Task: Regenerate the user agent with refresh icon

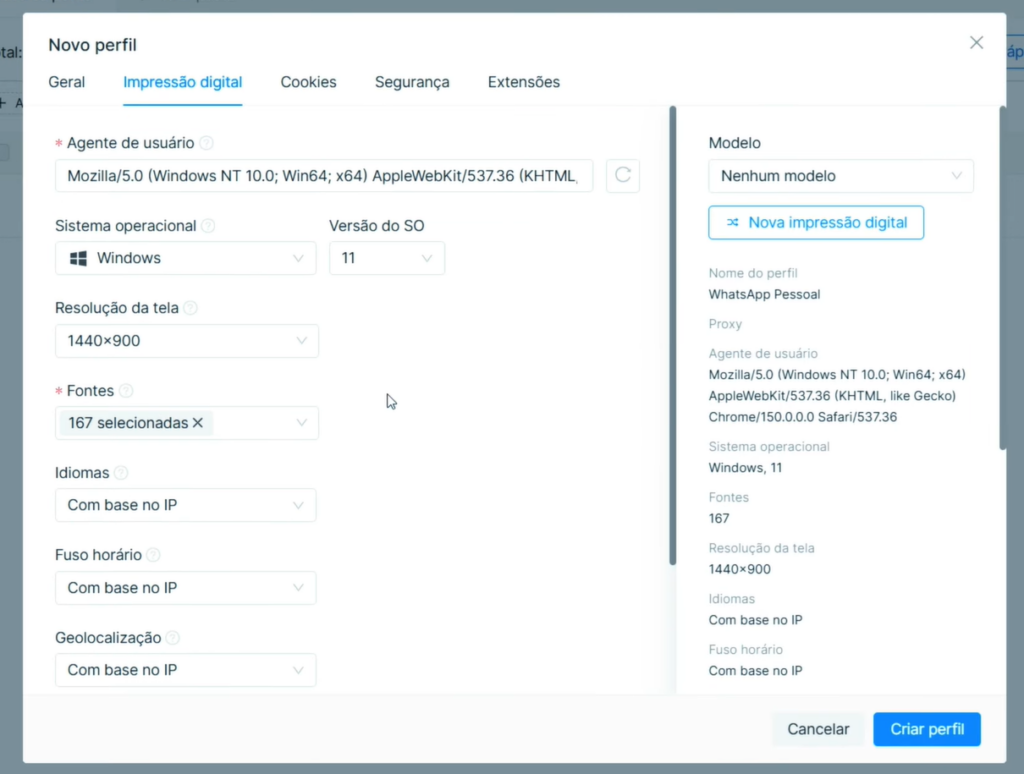Action: pyautogui.click(x=623, y=175)
